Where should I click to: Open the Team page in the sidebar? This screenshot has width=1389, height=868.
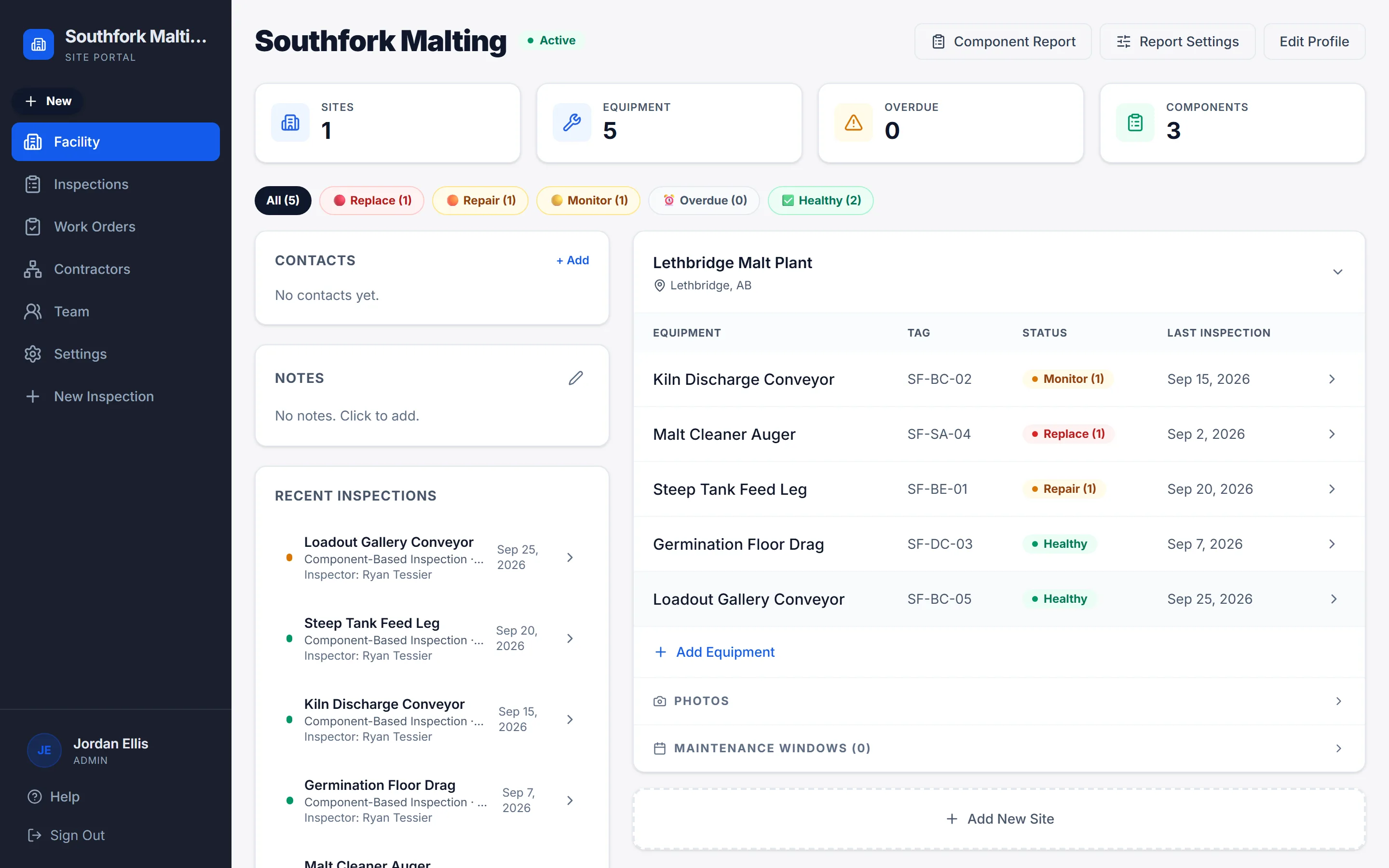(x=115, y=312)
